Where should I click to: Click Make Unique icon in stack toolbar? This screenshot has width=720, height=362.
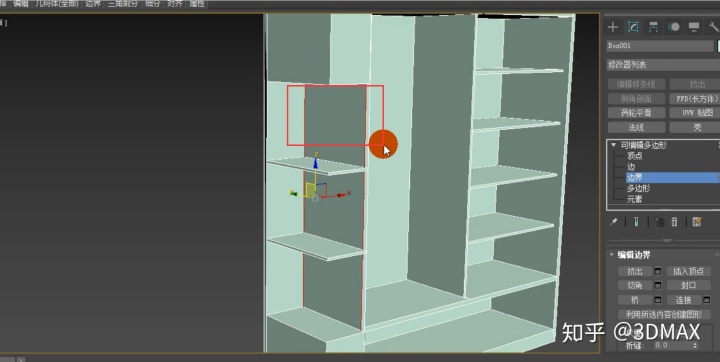[659, 222]
